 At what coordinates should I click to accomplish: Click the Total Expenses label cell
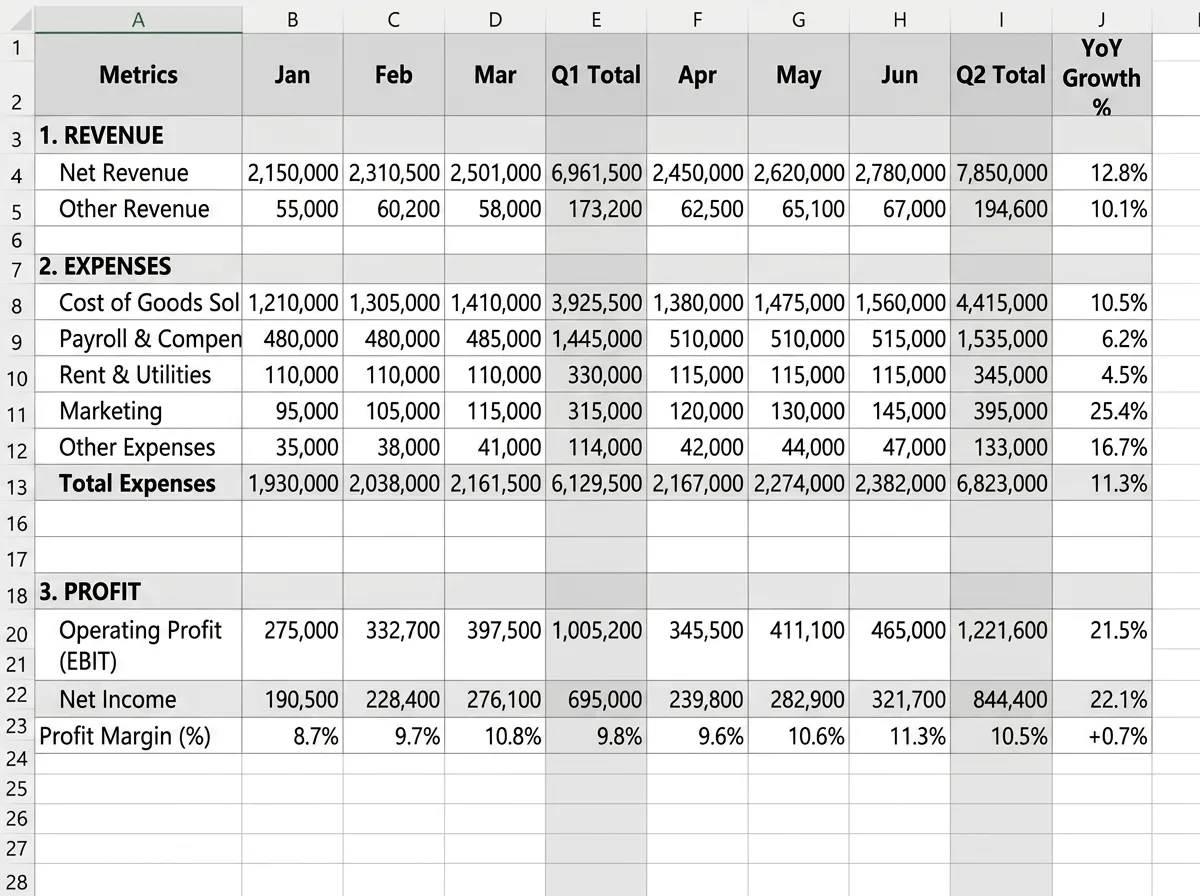pos(139,484)
